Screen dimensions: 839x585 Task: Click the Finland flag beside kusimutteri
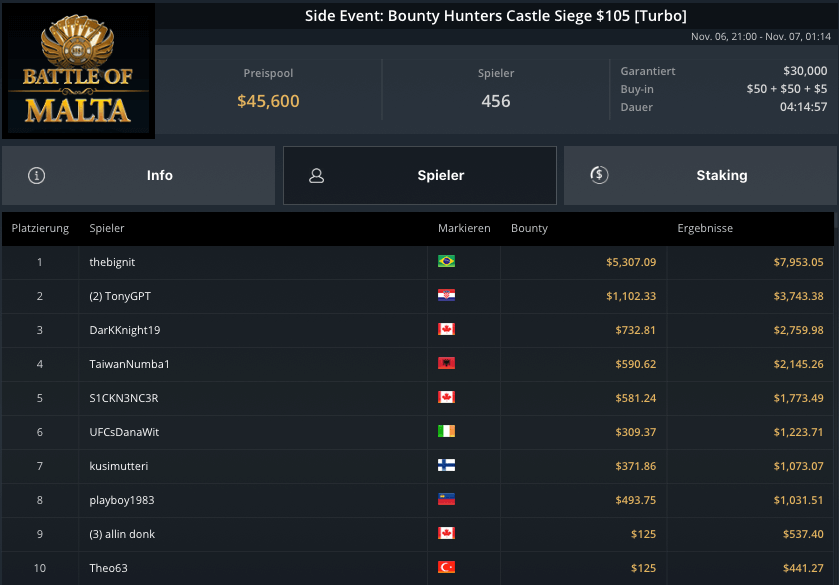tap(446, 466)
